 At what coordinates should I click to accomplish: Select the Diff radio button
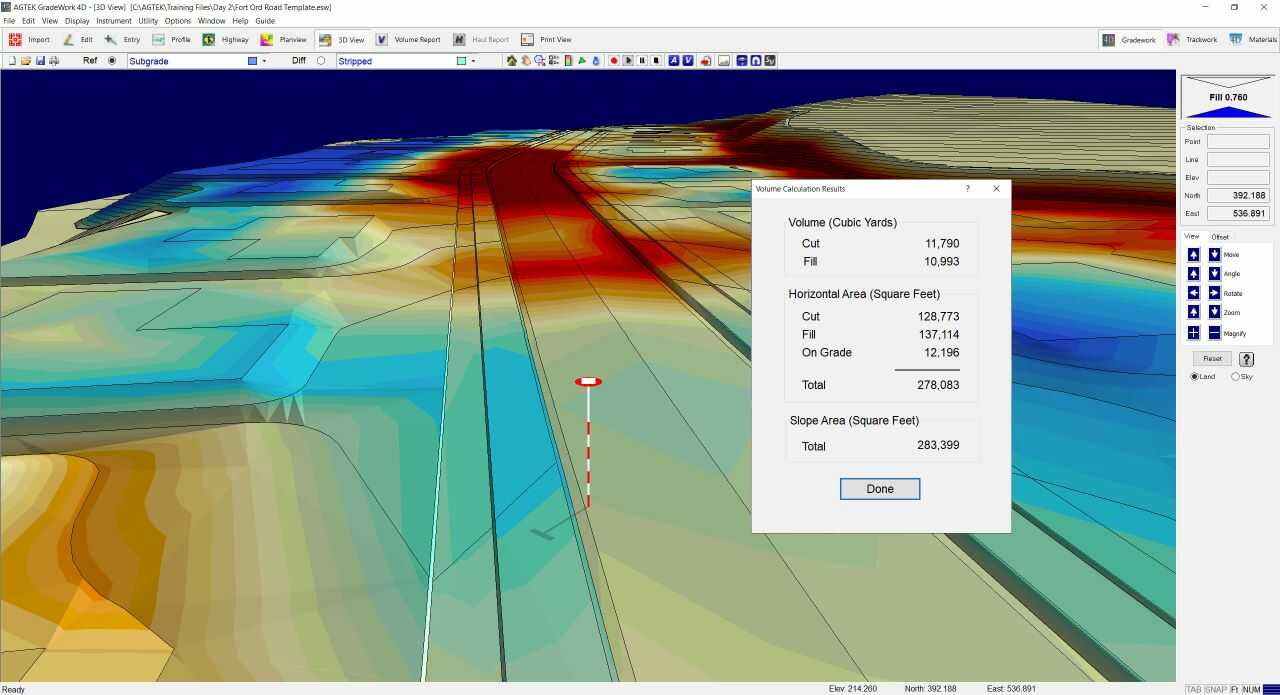tap(321, 61)
